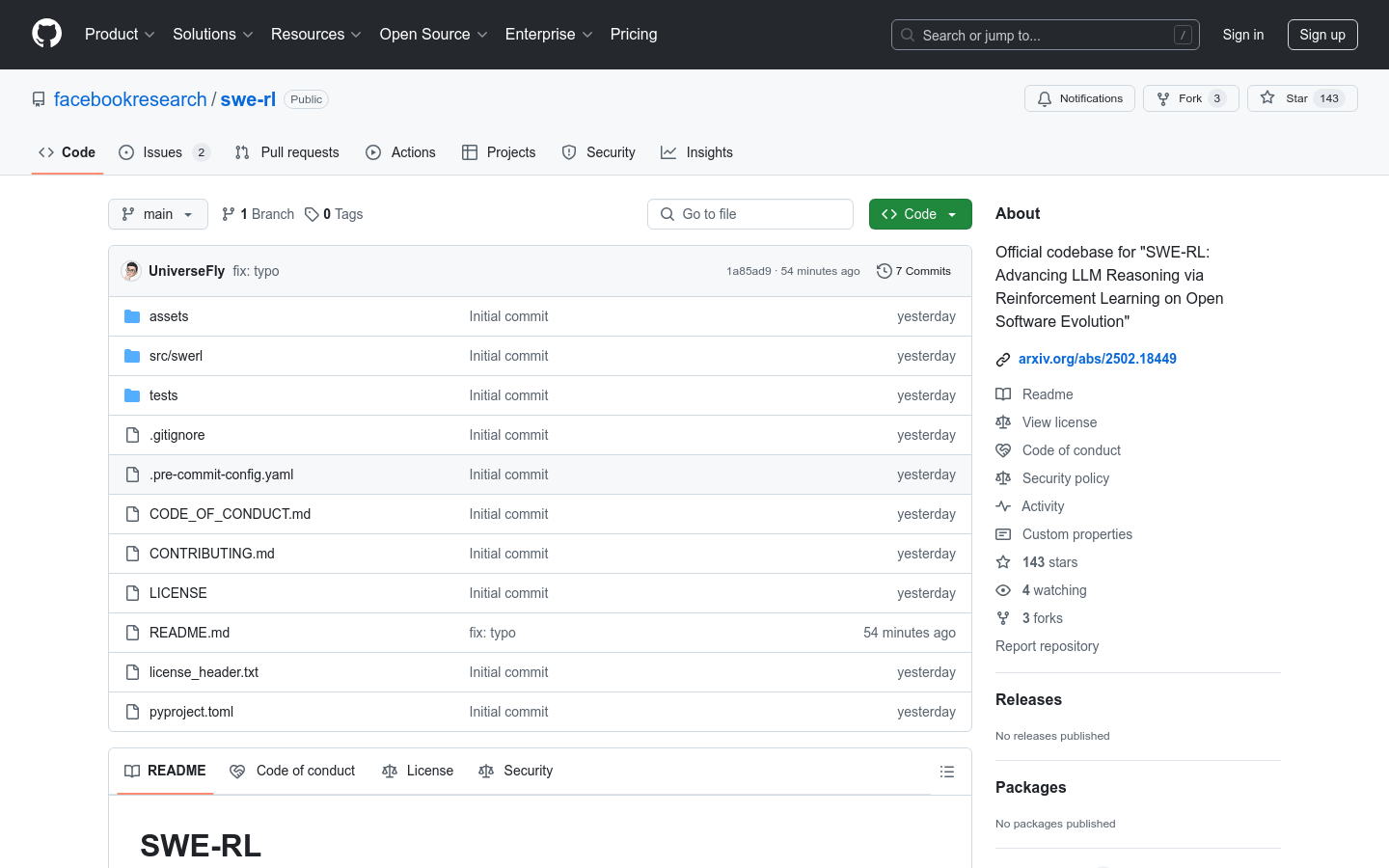
Task: Open the green Code dropdown
Action: 919,214
